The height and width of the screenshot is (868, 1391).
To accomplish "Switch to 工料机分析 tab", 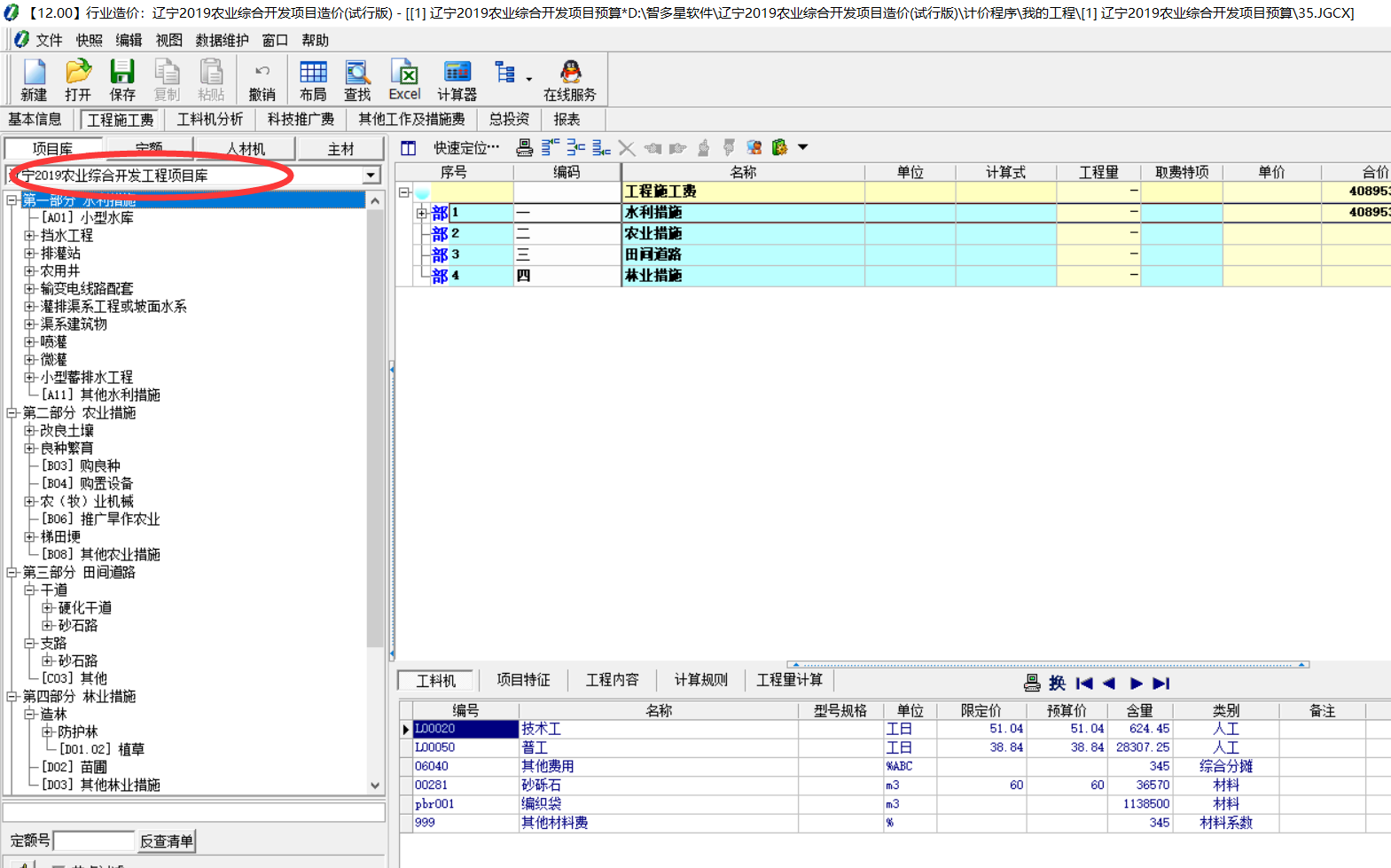I will point(209,119).
